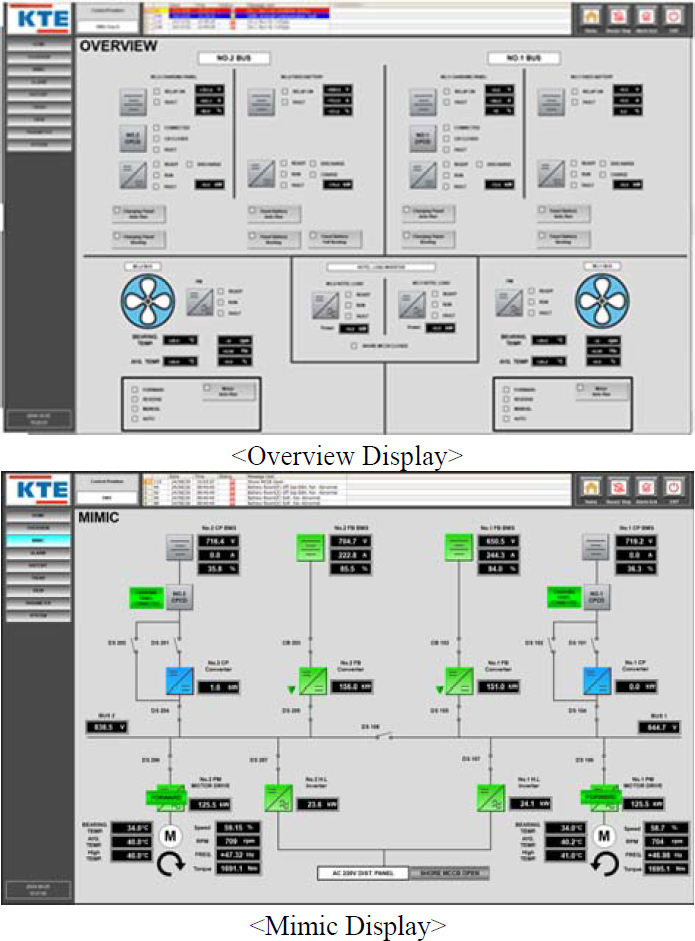Check the No.2 charging panel RELAY ON box

tap(159, 91)
